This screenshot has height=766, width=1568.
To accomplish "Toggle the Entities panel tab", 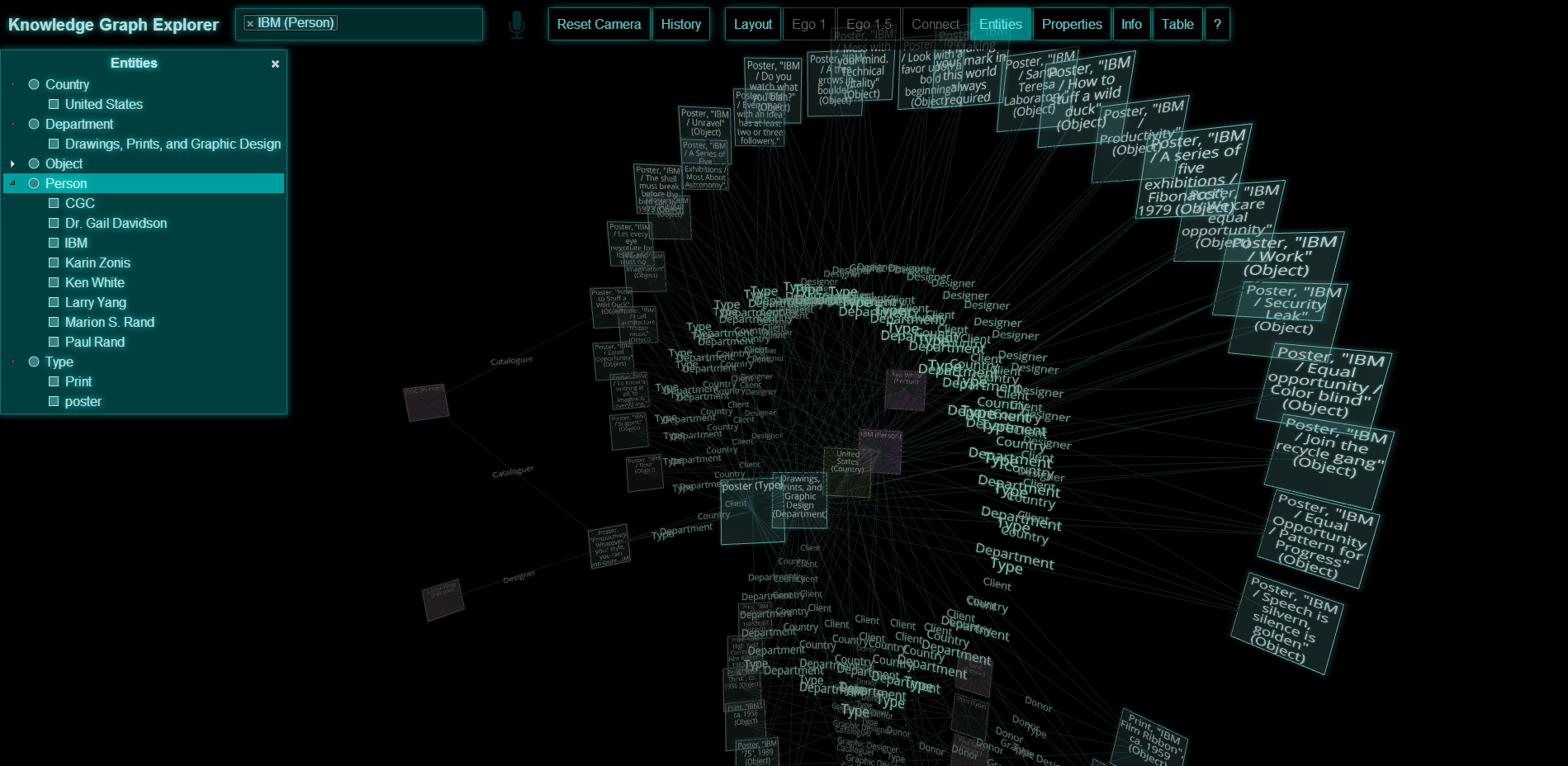I will click(x=1001, y=24).
